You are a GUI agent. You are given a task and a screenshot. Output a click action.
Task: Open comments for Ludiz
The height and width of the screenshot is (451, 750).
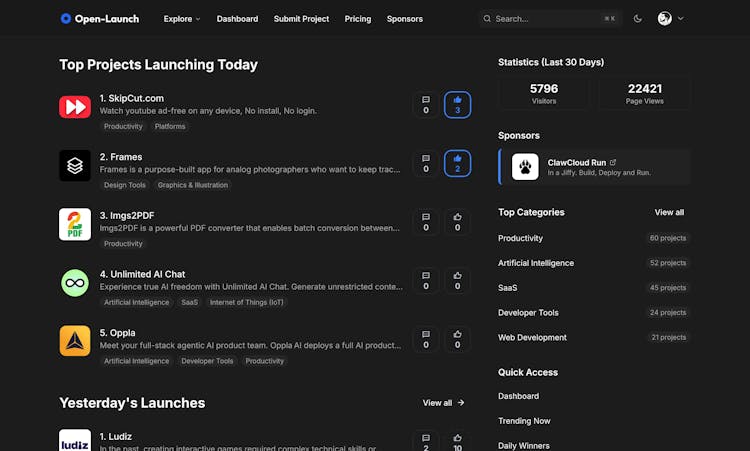(426, 442)
